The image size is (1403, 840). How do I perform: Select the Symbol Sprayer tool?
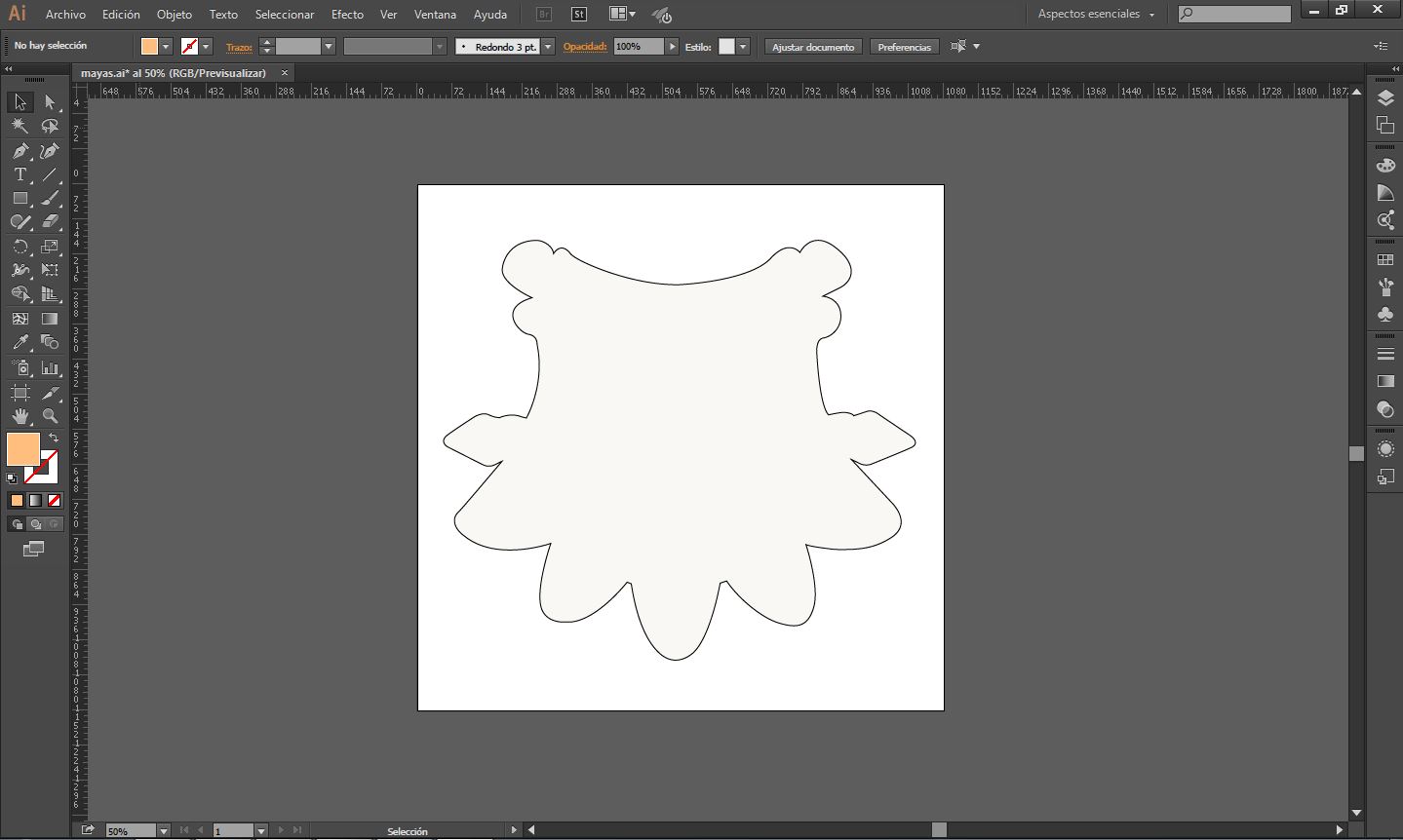point(19,367)
